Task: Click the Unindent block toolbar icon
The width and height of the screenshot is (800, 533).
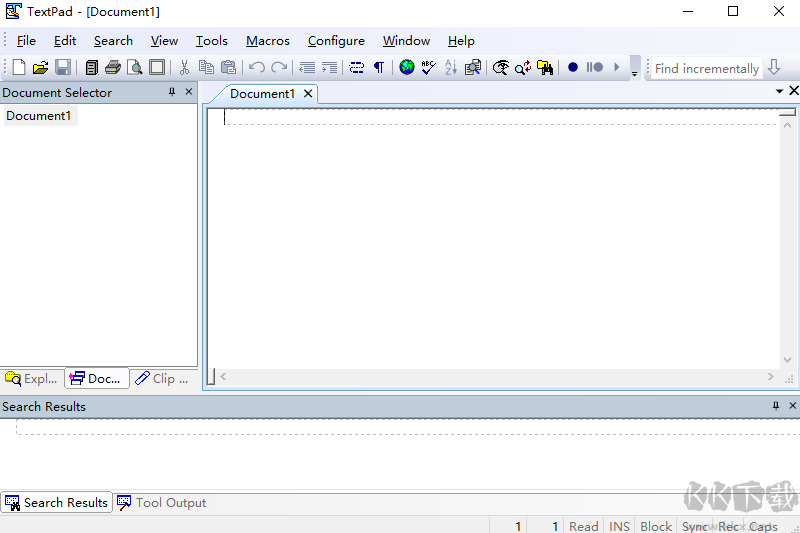Action: click(307, 67)
